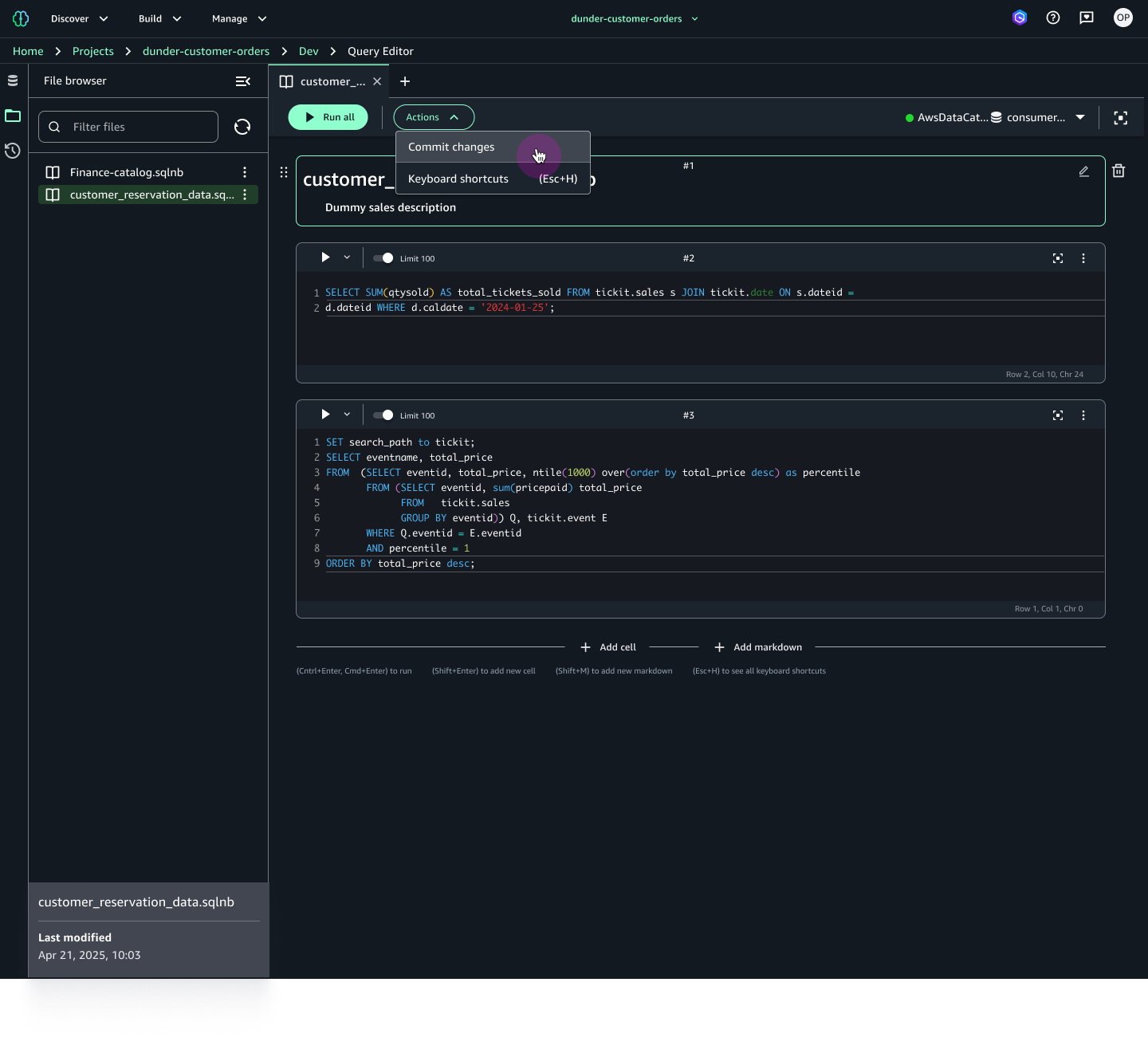
Task: Refresh the file browser file list
Action: 242,126
